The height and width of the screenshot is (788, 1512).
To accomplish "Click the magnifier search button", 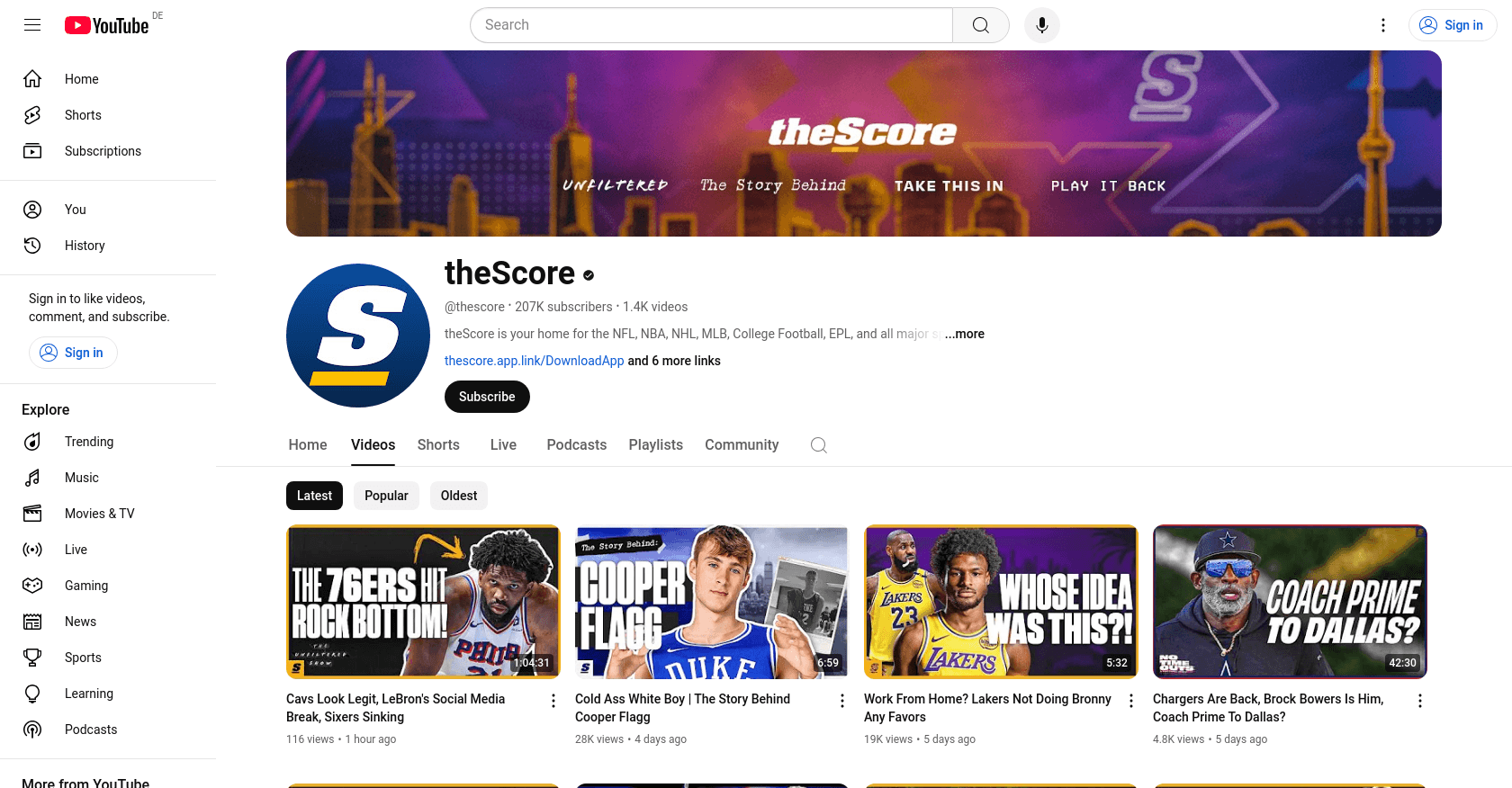I will [981, 25].
